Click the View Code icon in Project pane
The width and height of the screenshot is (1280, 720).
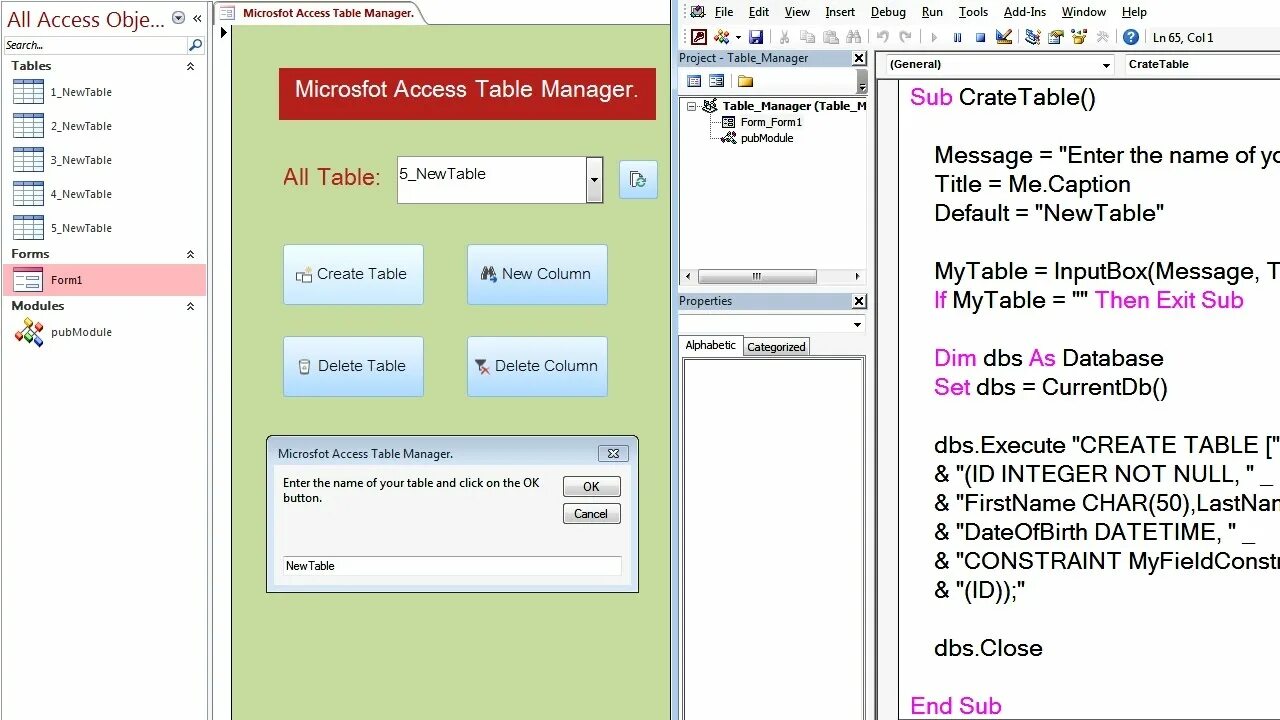(694, 81)
